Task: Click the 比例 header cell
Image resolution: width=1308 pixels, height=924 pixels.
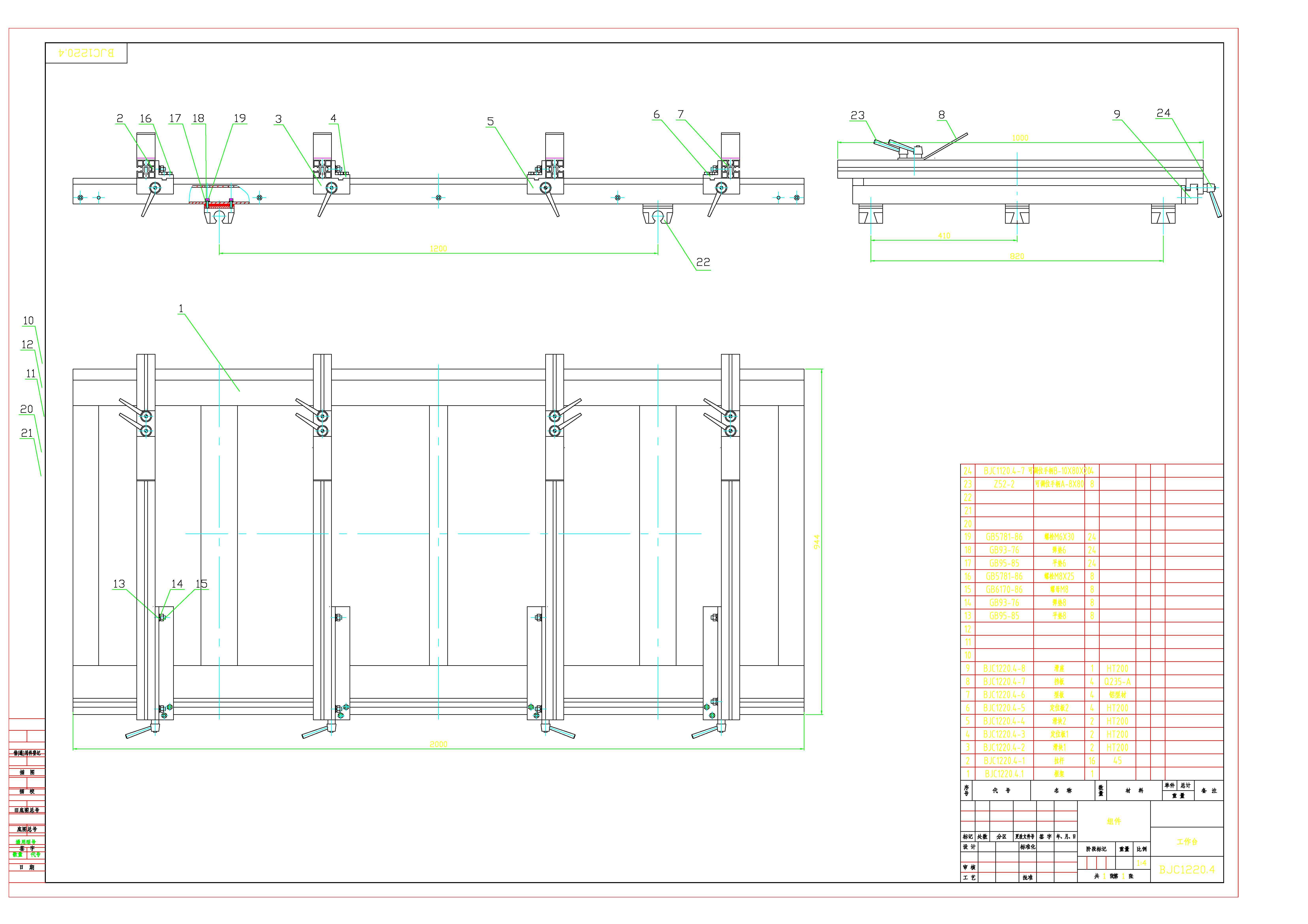Action: pyautogui.click(x=1142, y=849)
